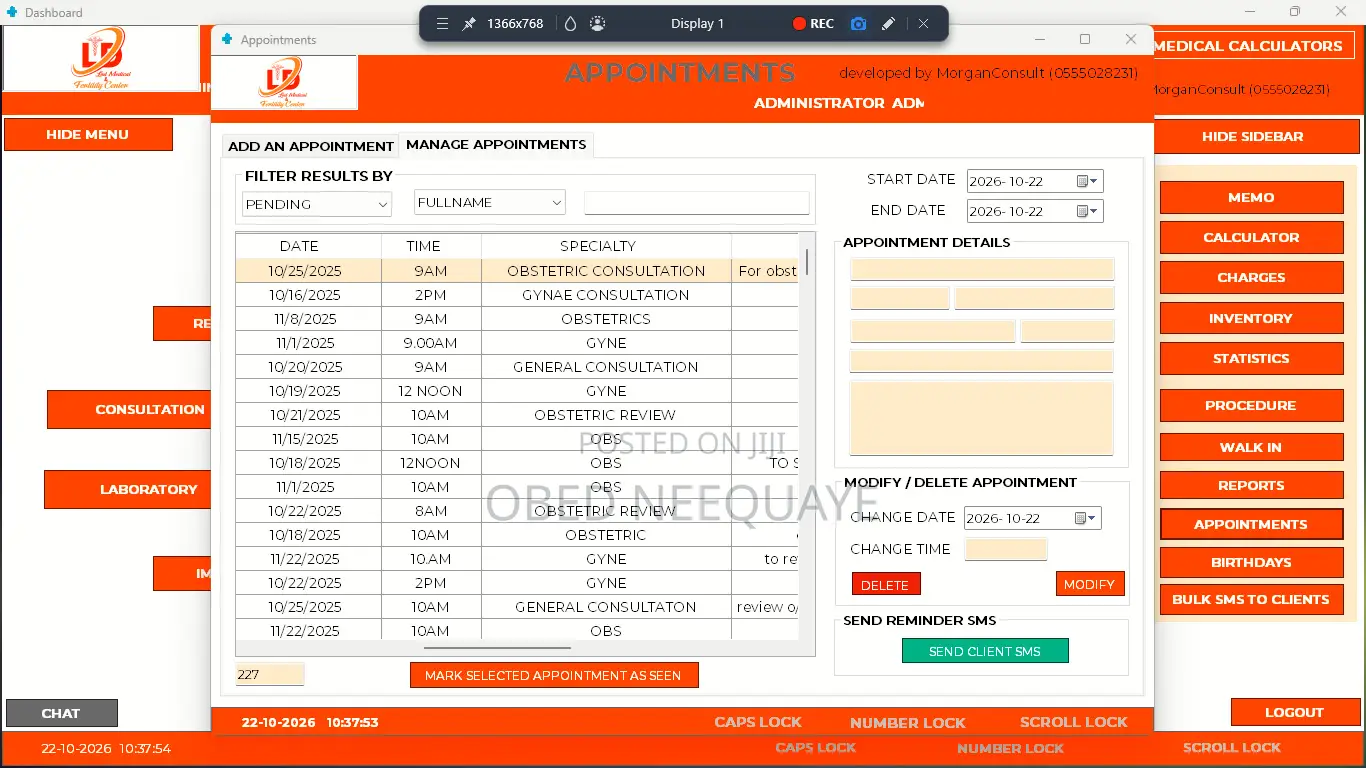Click the CHANGE TIME input field
This screenshot has height=768, width=1366.
click(1006, 549)
